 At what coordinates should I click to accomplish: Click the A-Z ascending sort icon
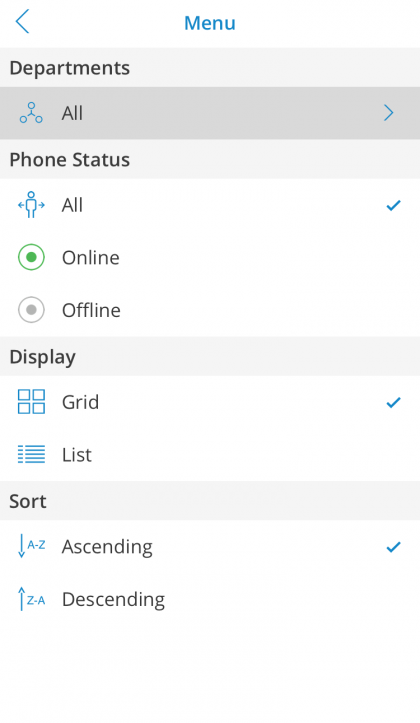[x=31, y=546]
